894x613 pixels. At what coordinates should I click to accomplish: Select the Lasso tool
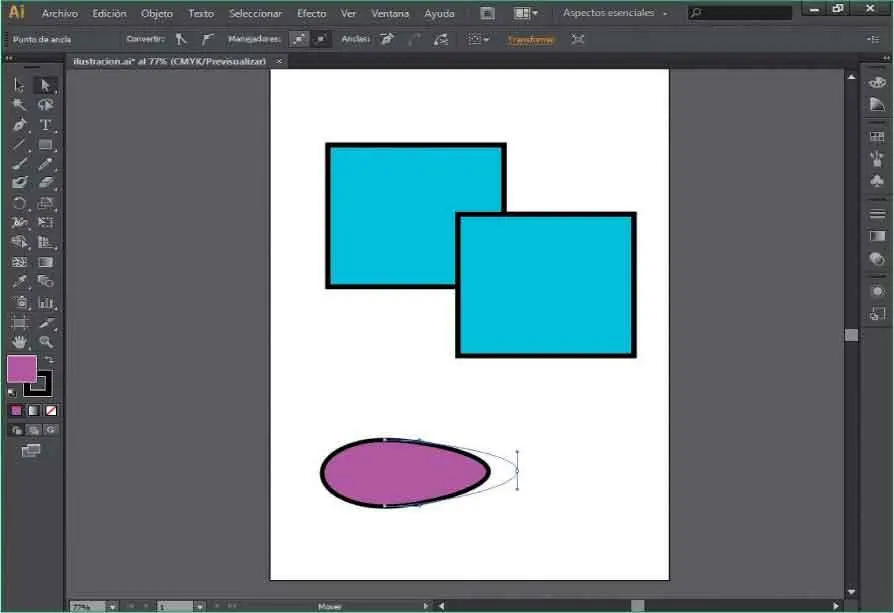click(x=45, y=105)
